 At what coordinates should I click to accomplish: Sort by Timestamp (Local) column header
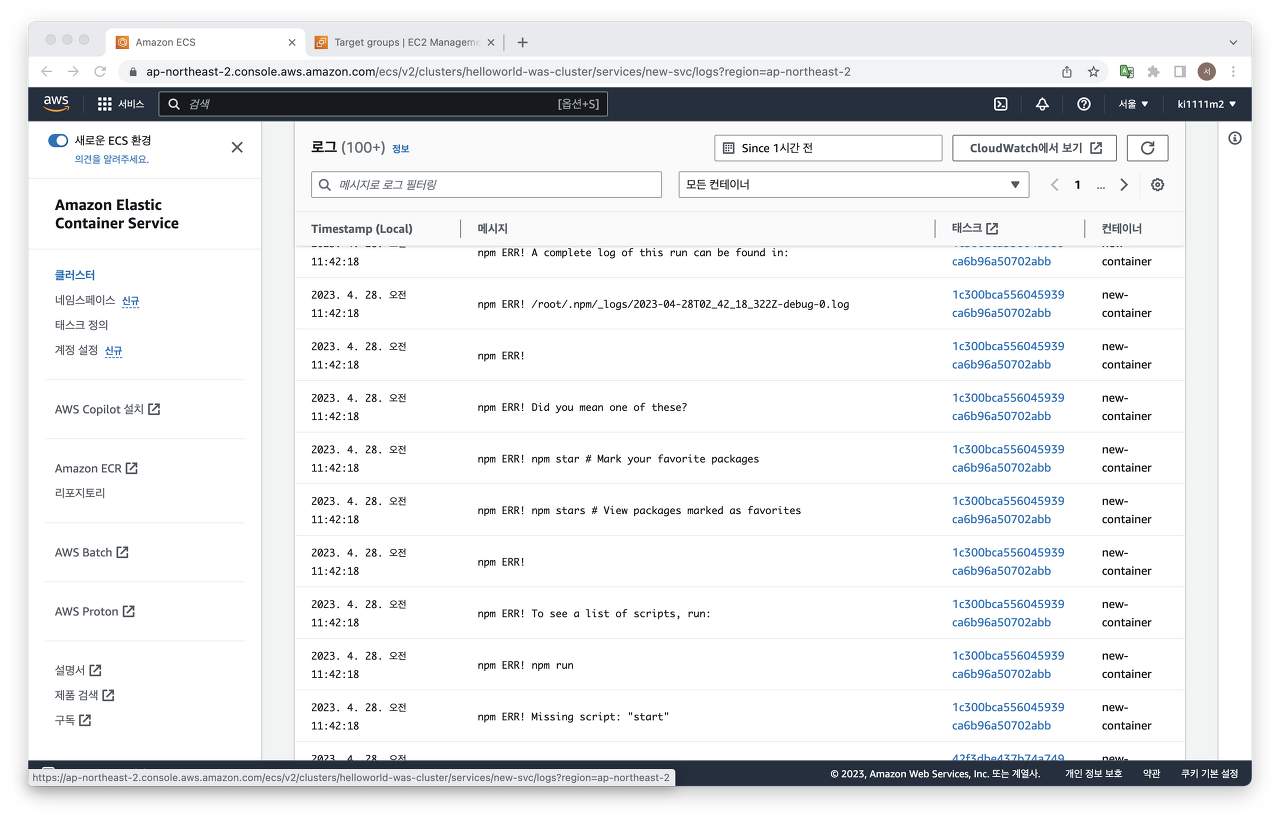(x=361, y=229)
